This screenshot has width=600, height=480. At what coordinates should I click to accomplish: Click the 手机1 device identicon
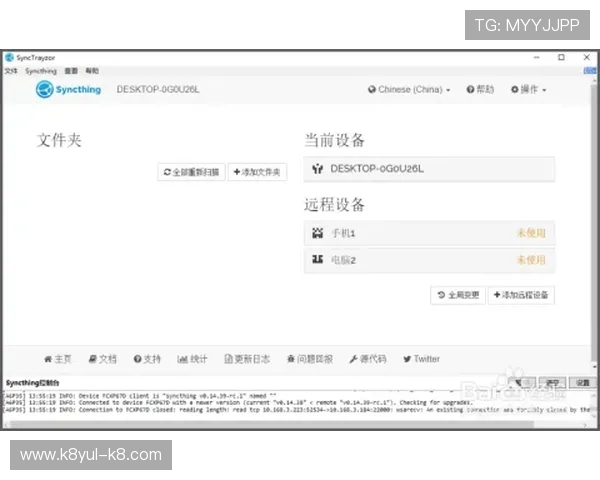[x=317, y=233]
